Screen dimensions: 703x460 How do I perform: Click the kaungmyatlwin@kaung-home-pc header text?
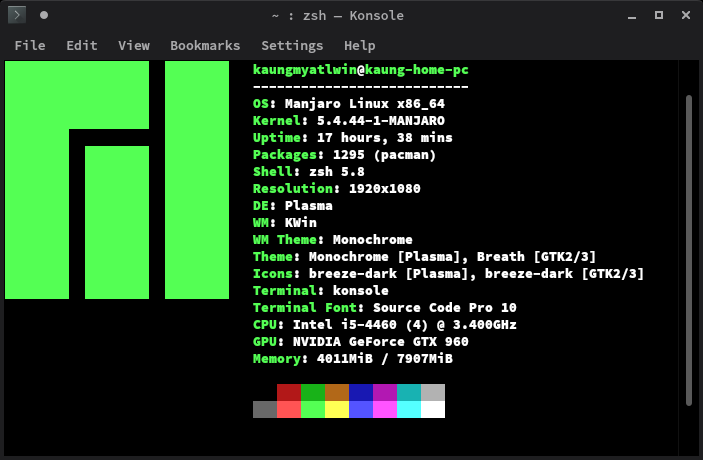pos(361,70)
